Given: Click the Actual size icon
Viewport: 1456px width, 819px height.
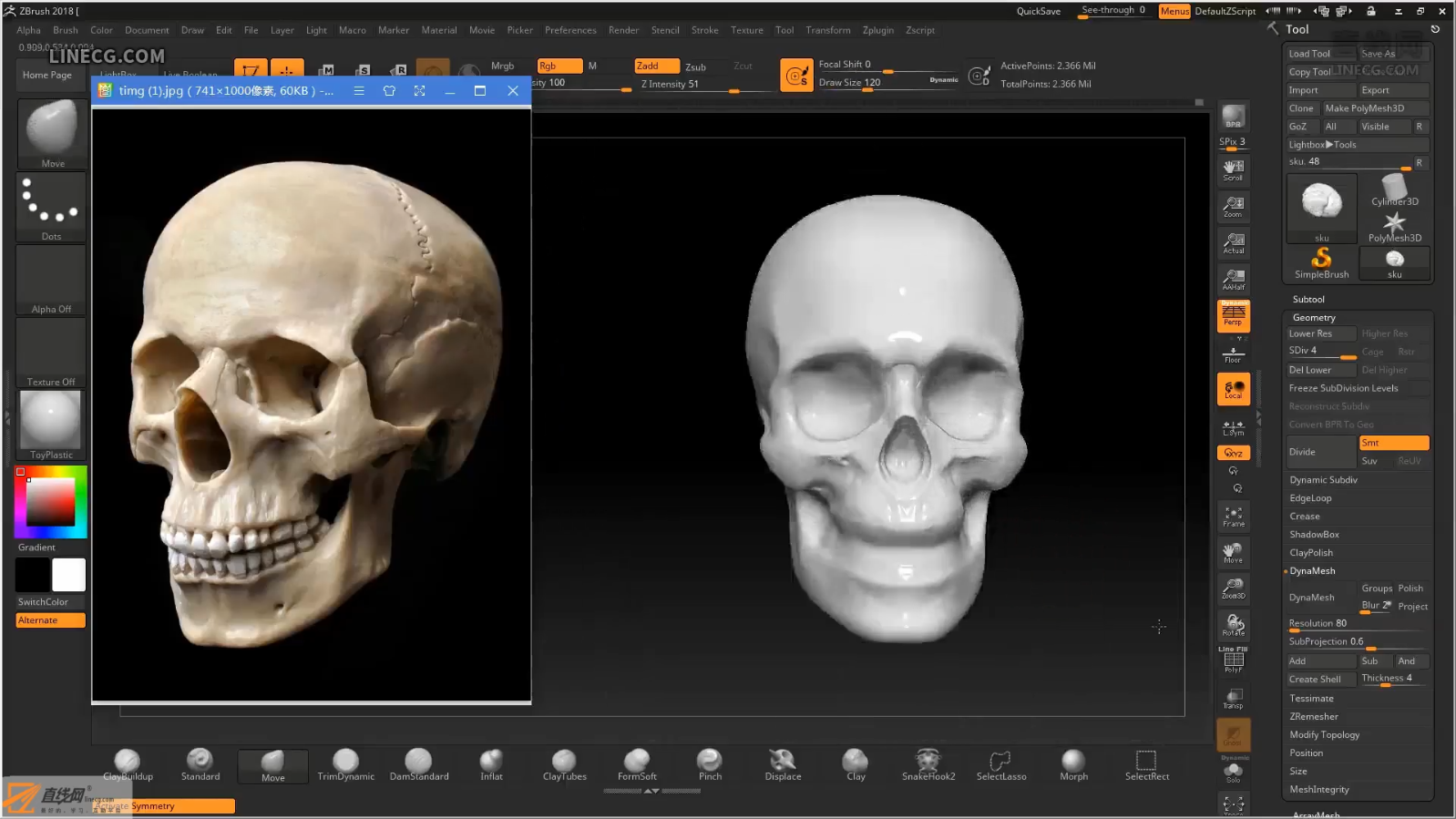Looking at the screenshot, I should pos(1233,242).
